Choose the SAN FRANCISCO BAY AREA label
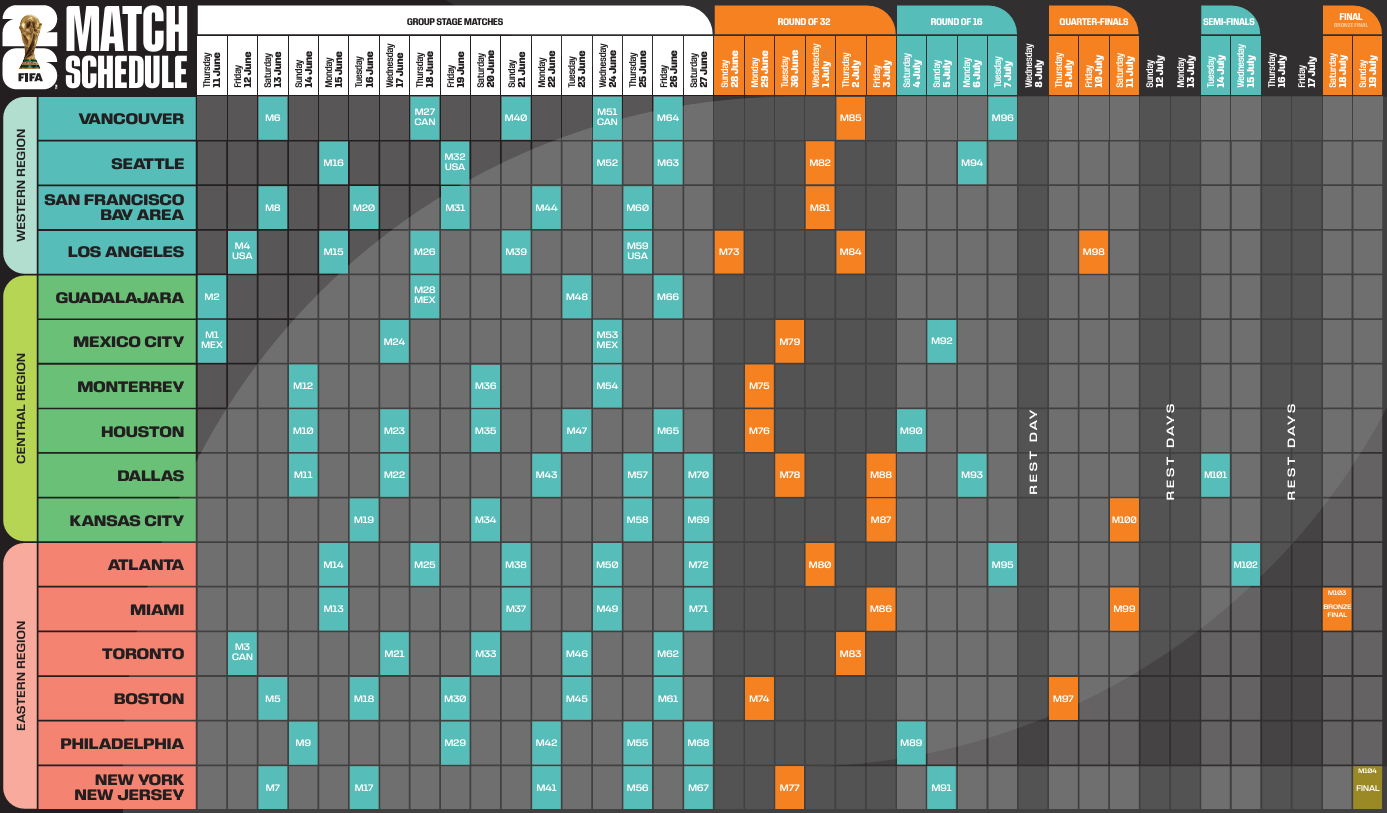Viewport: 1387px width, 813px height. pyautogui.click(x=117, y=207)
